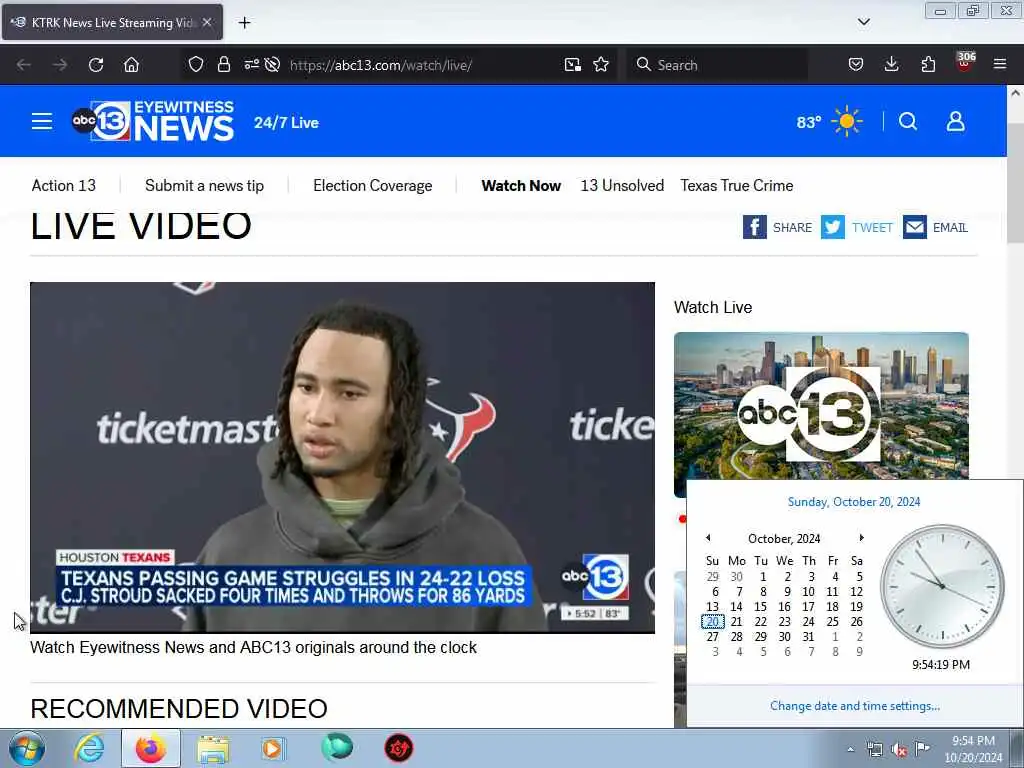Expand the list all tabs chevron
The width and height of the screenshot is (1024, 768).
863,22
